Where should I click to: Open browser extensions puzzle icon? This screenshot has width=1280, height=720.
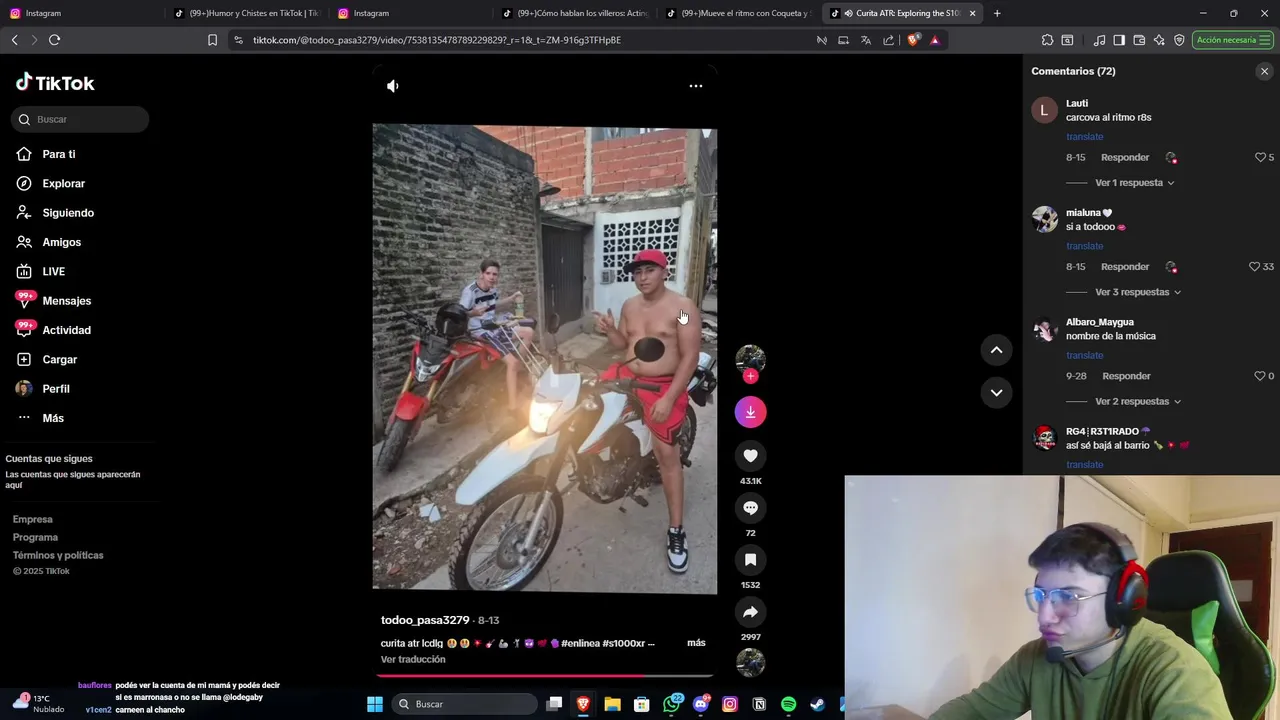[x=1047, y=40]
